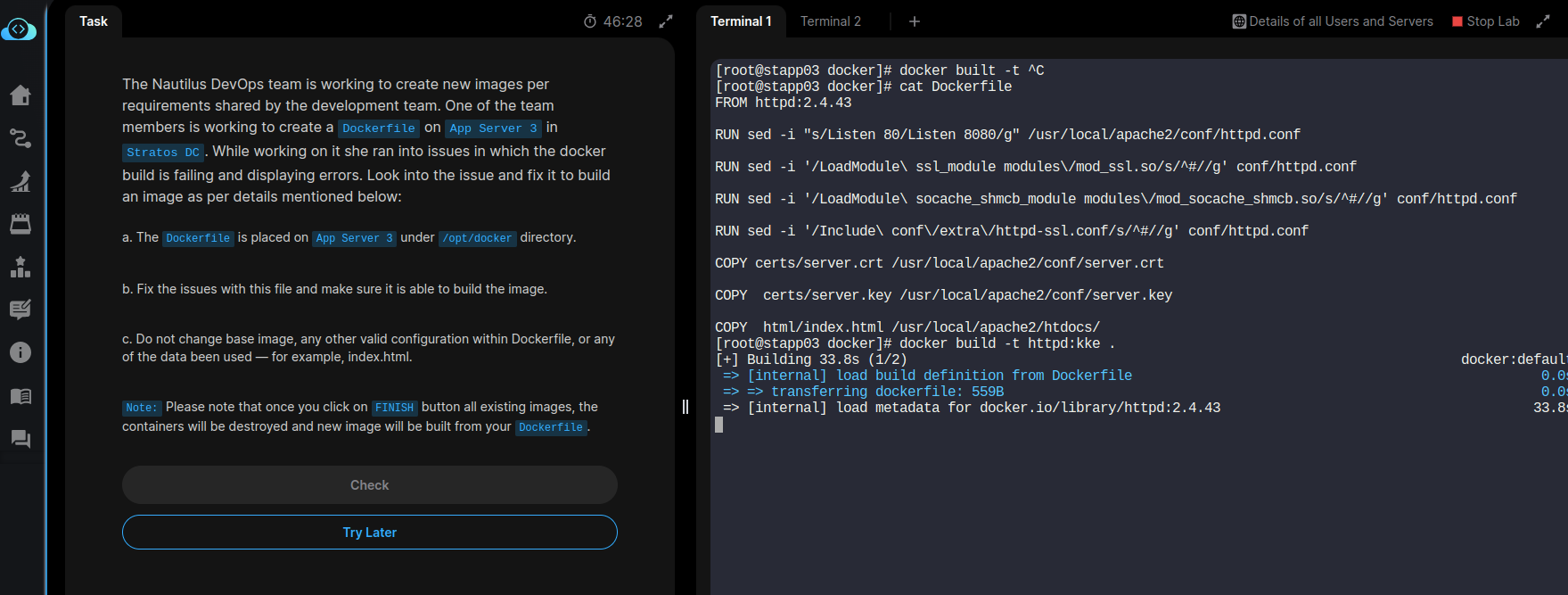This screenshot has height=595, width=1568.
Task: Select the Task tab
Action: [94, 21]
